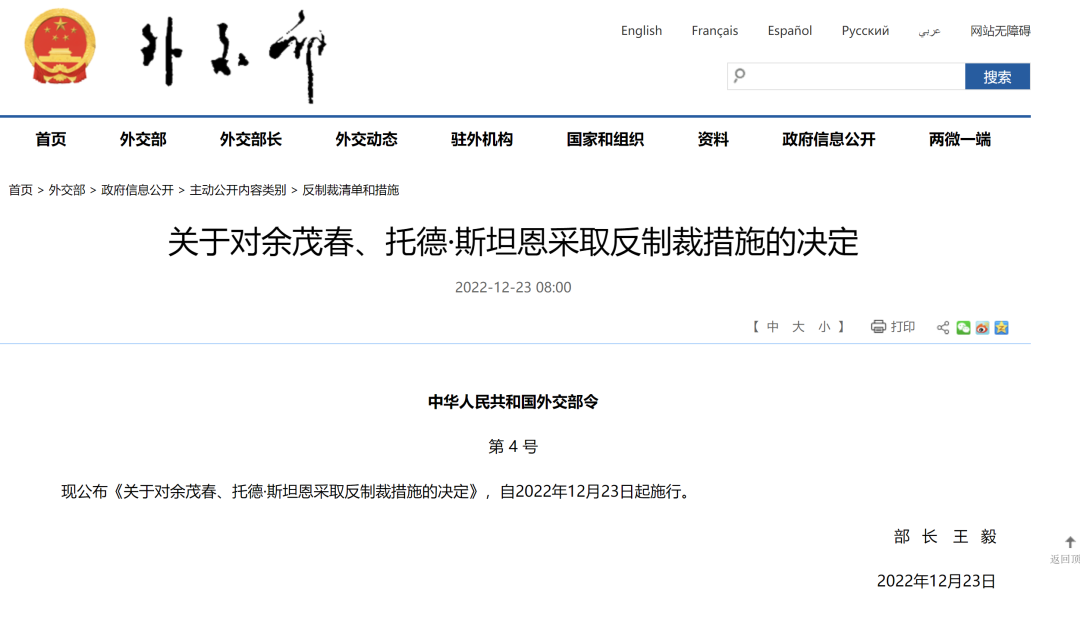
Task: Click inside the search input field
Action: click(x=855, y=76)
